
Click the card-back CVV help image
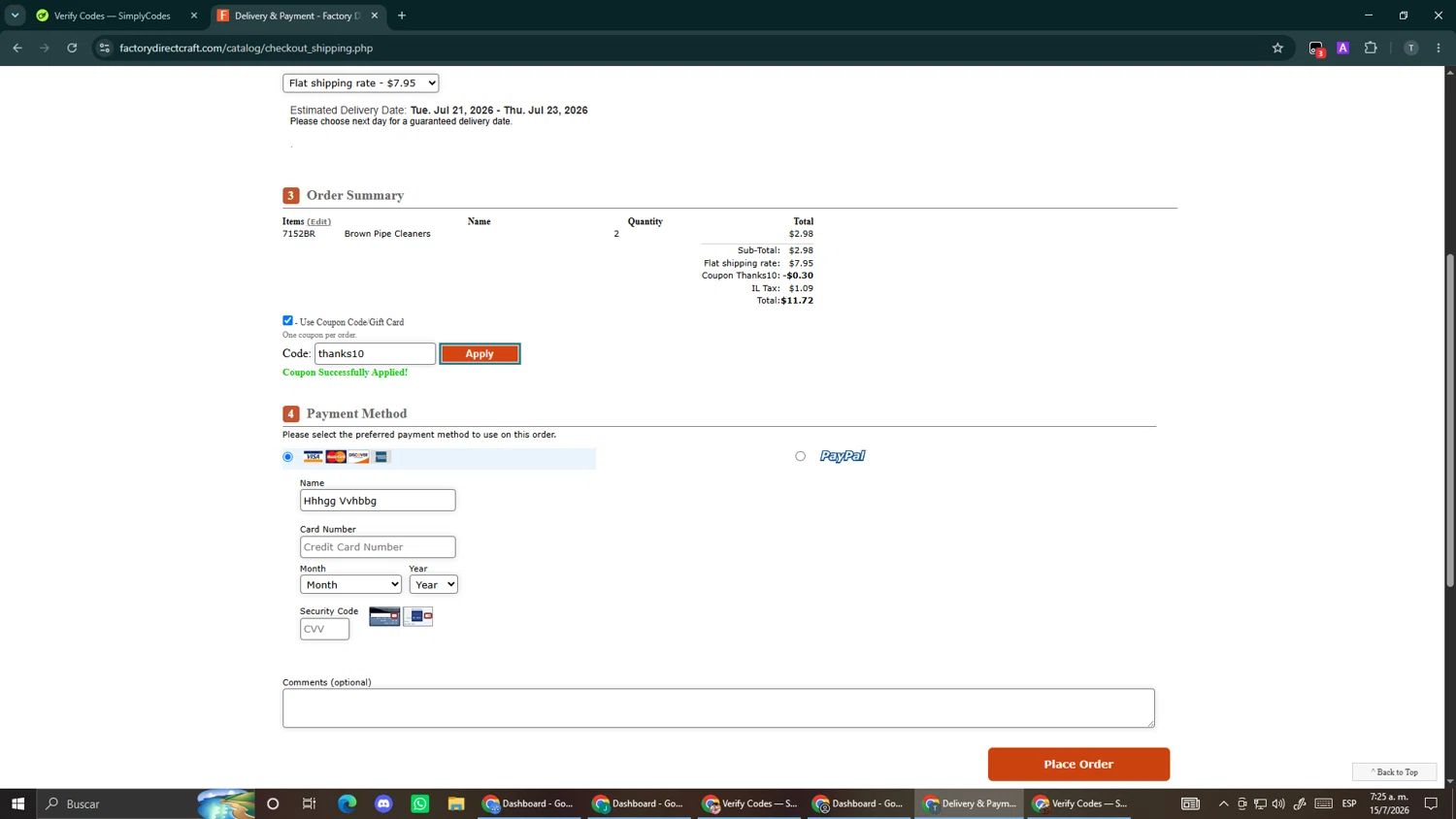[384, 616]
